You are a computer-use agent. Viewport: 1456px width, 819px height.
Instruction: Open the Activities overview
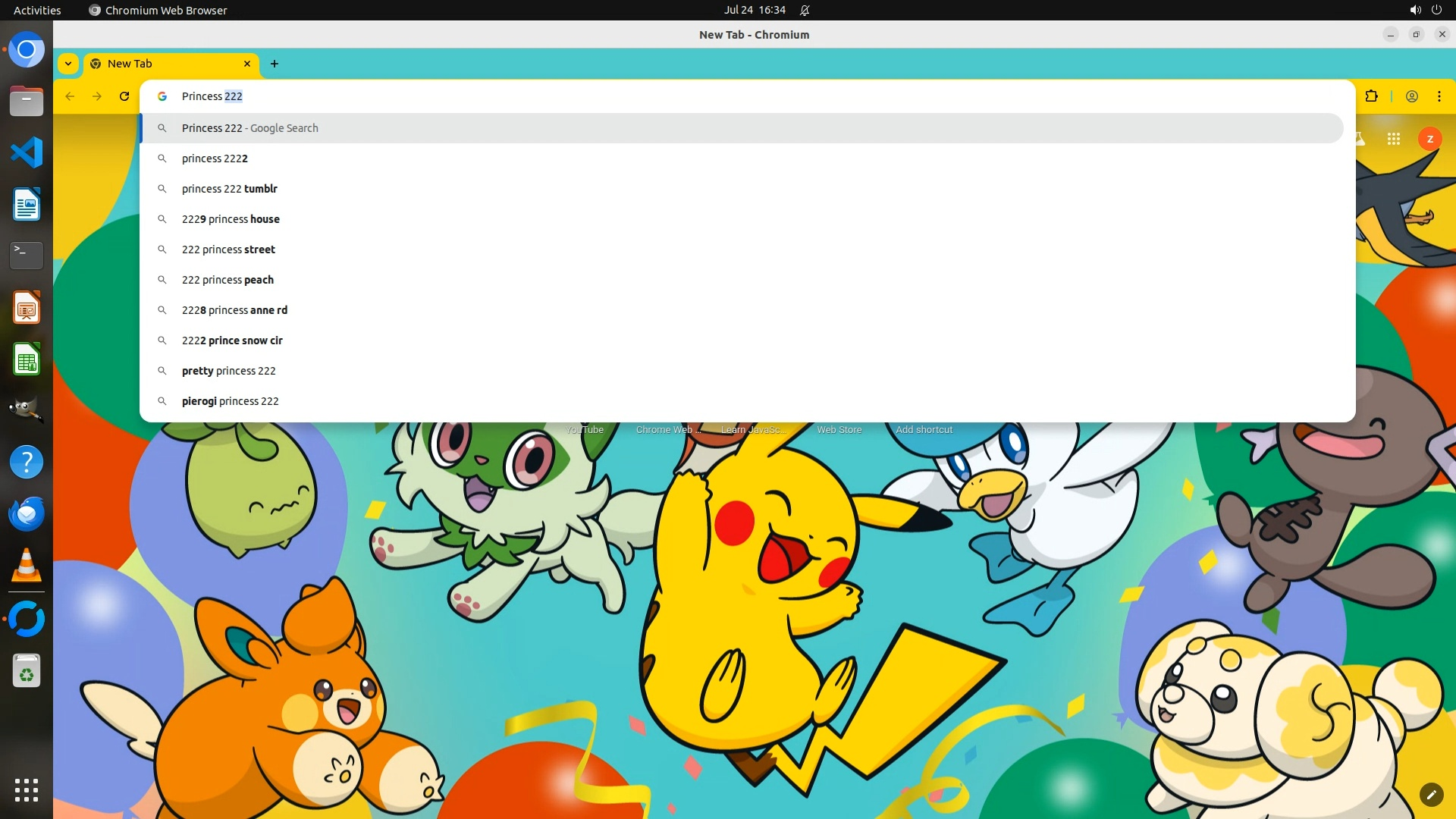click(x=37, y=10)
